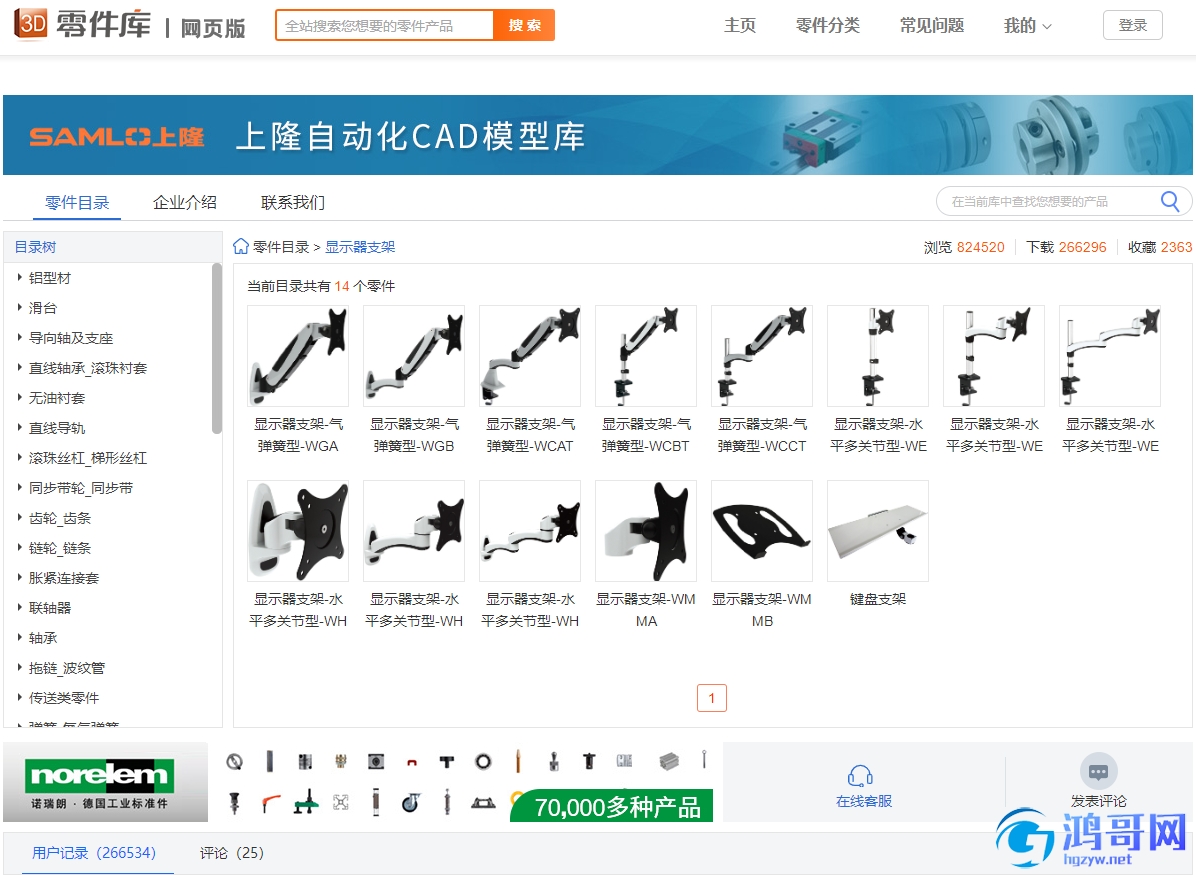The height and width of the screenshot is (875, 1196).
Task: Switch to the 零件目录 tab
Action: (77, 202)
